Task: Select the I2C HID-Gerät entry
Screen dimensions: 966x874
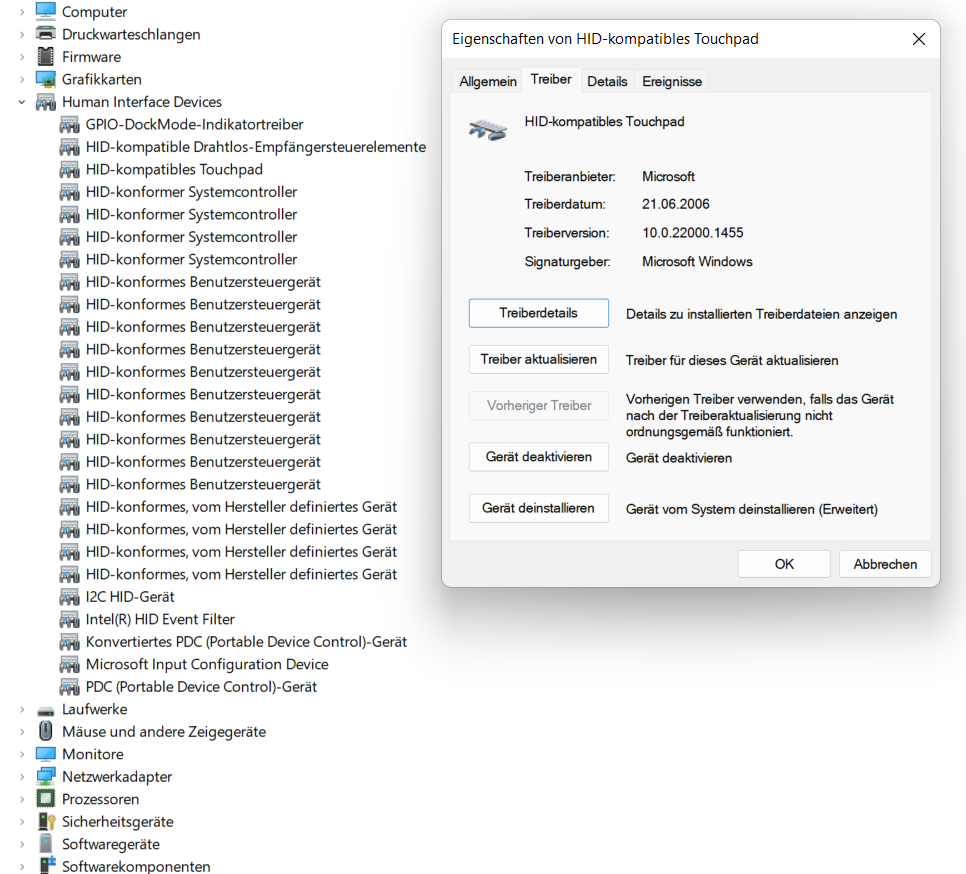Action: point(130,597)
